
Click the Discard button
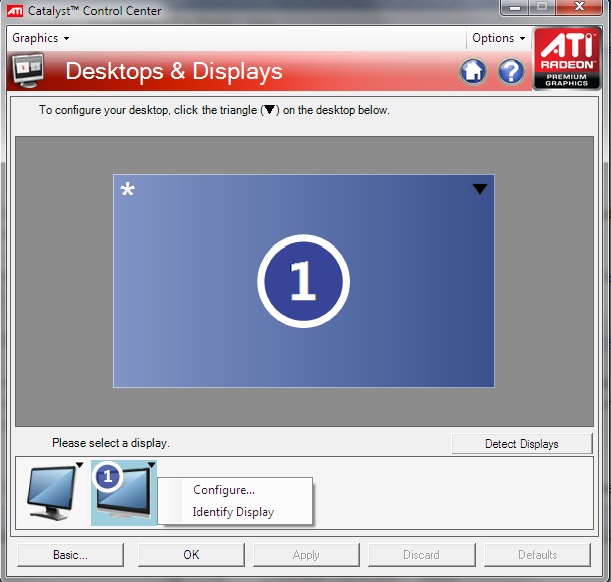(422, 555)
